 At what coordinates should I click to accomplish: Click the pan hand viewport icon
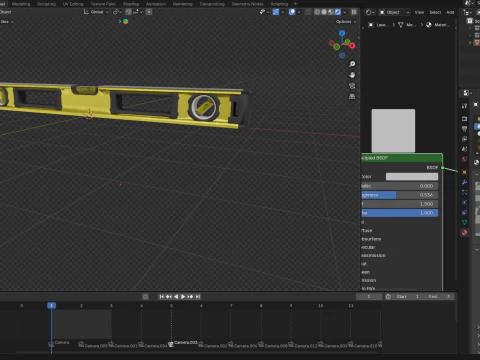coord(352,75)
